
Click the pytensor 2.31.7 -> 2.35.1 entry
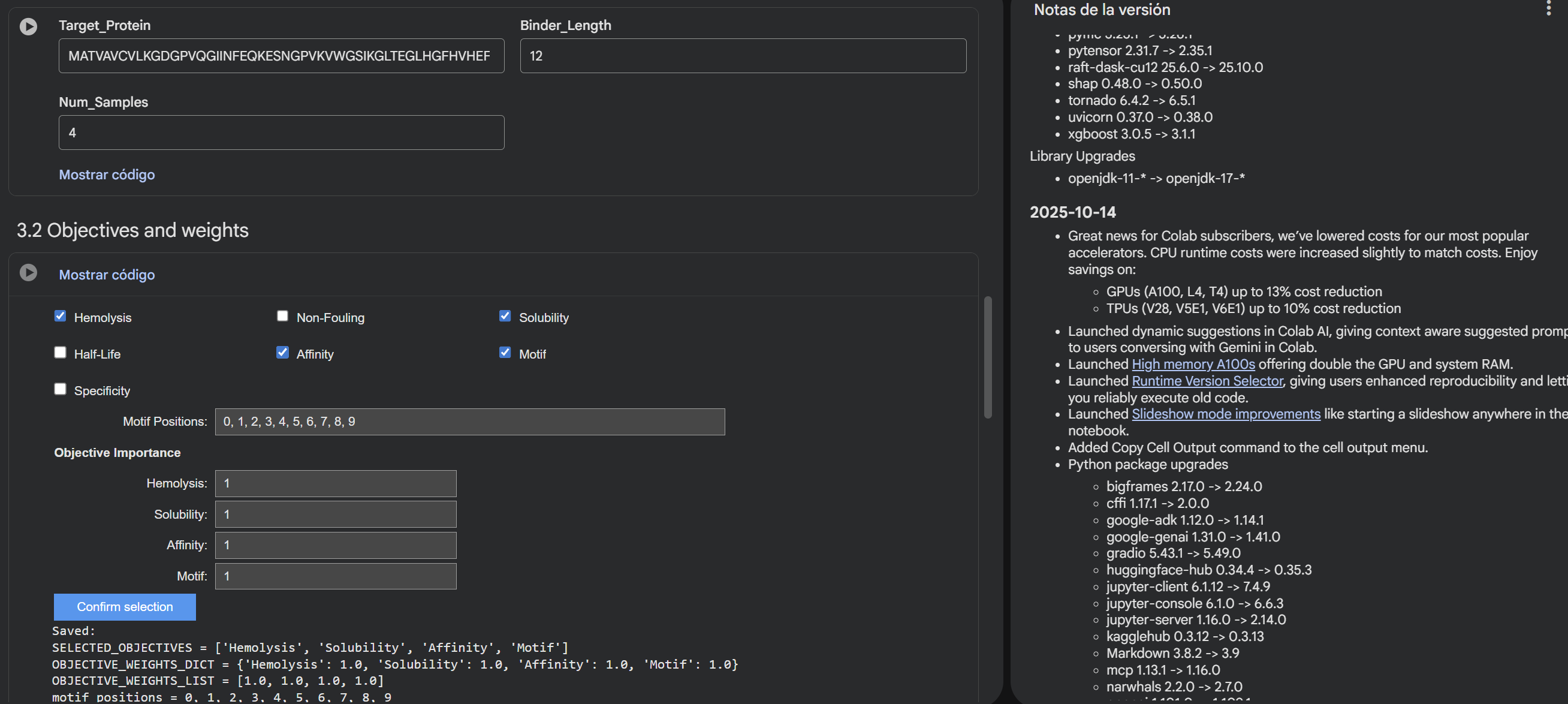coord(1140,50)
